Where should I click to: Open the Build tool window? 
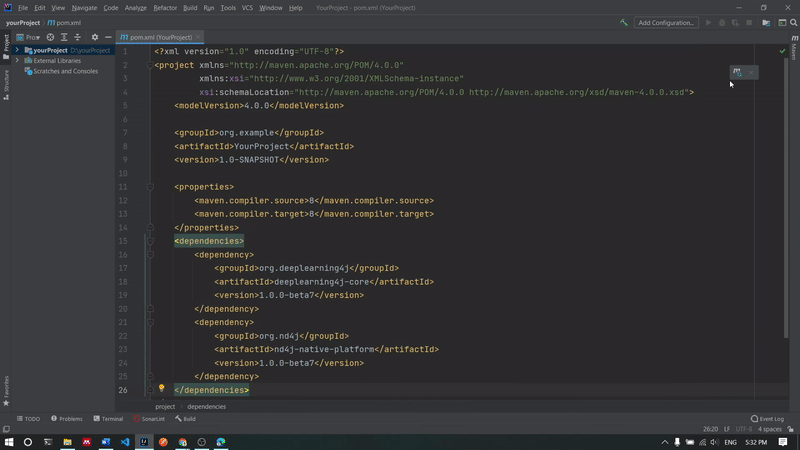tap(185, 419)
